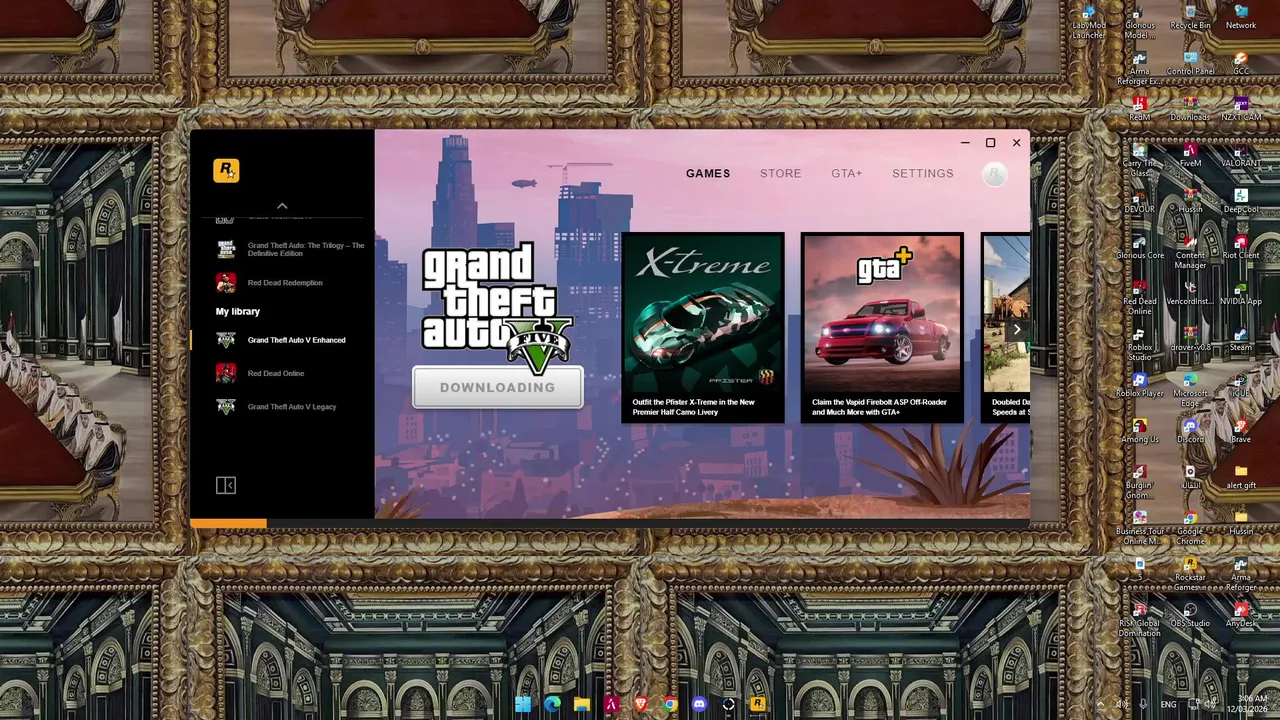
Task: Open the RedM desktop shortcut
Action: (x=1139, y=109)
